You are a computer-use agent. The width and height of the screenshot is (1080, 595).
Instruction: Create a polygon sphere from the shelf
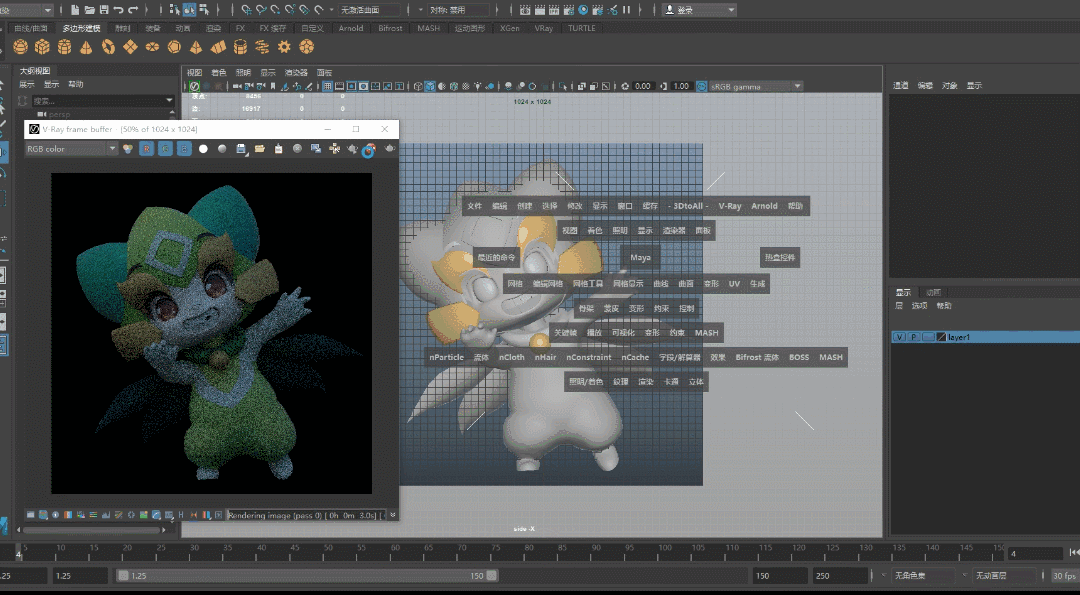coord(21,47)
